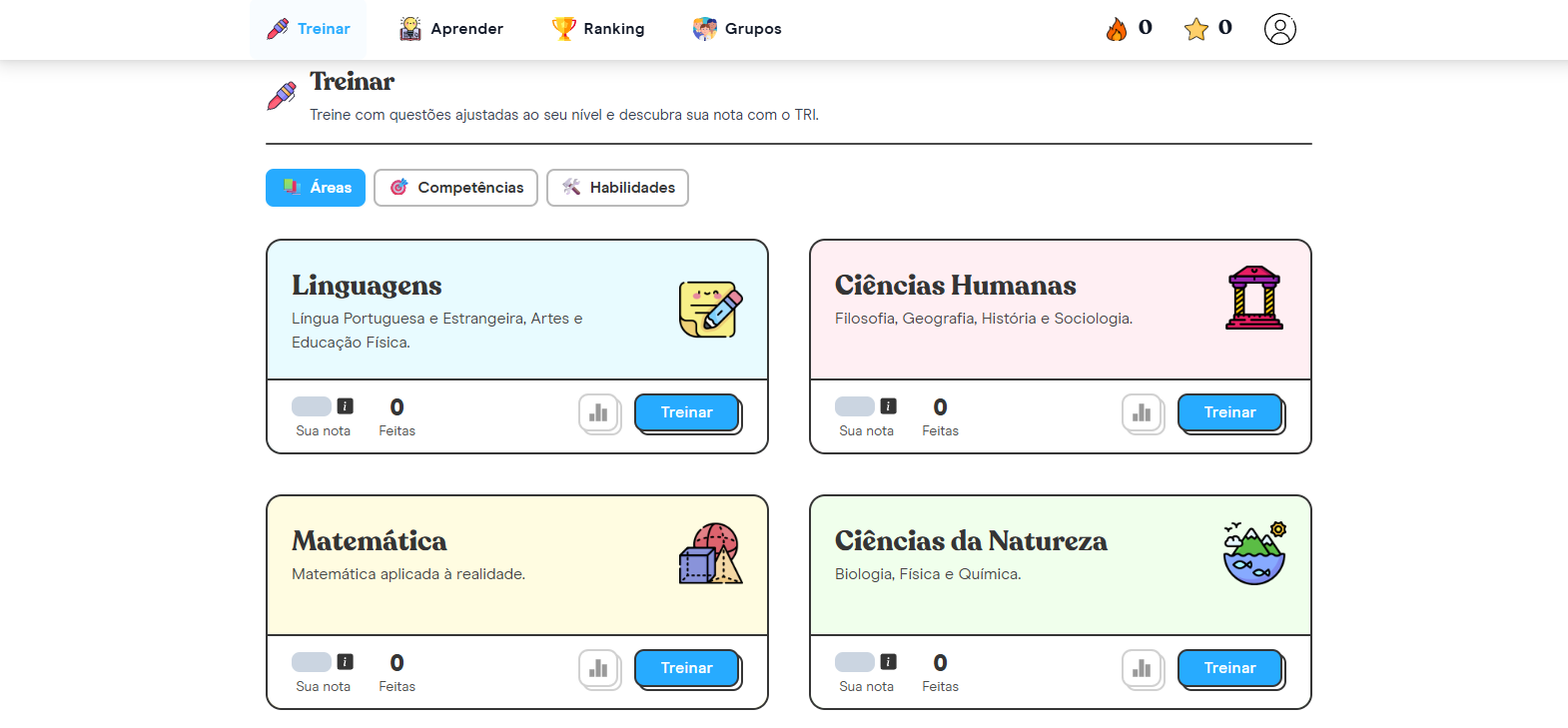Open the Grupos navigation item
Viewport: 1568px width, 728px height.
pyautogui.click(x=737, y=29)
